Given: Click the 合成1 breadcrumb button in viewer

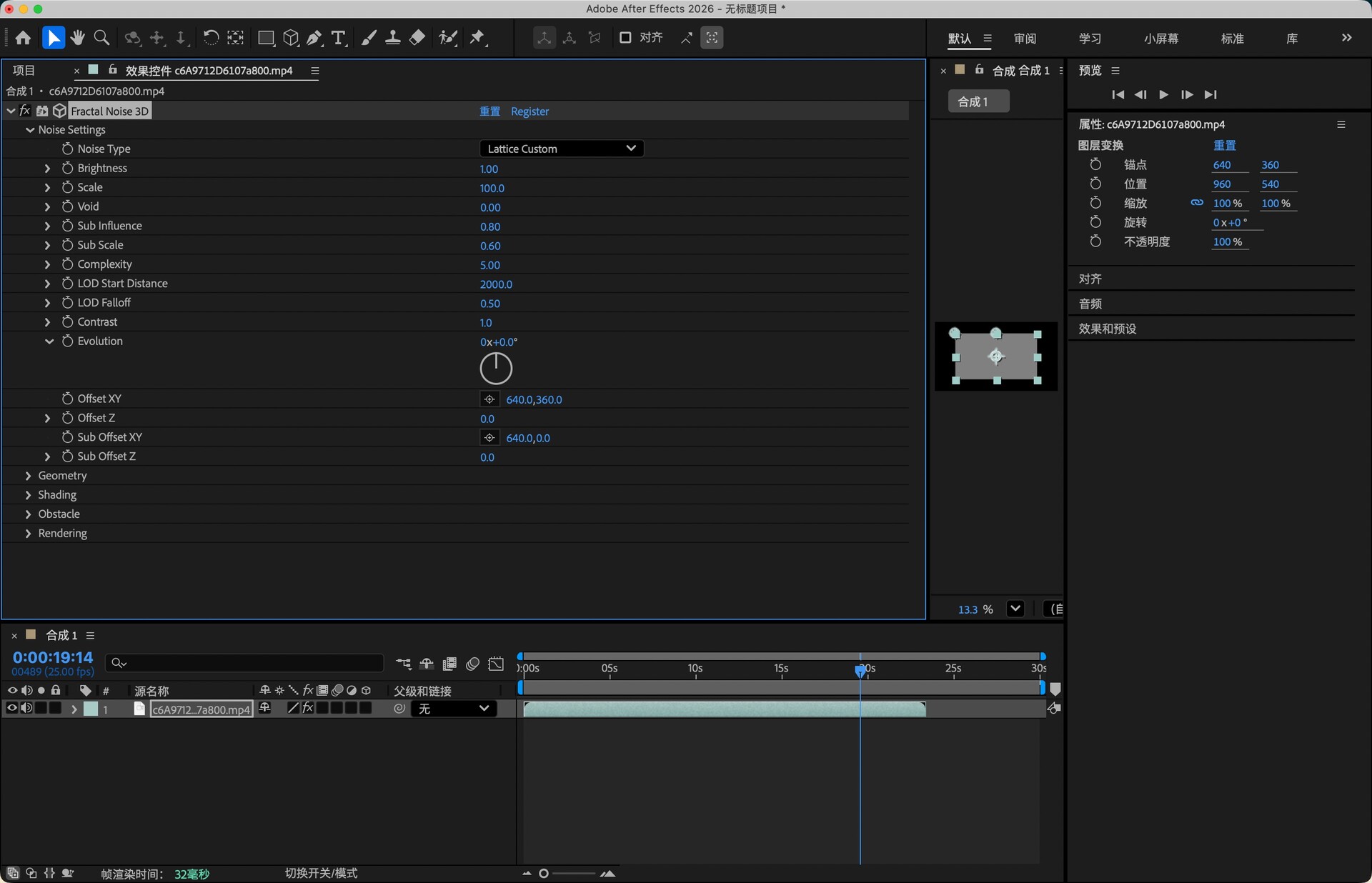Looking at the screenshot, I should 978,101.
